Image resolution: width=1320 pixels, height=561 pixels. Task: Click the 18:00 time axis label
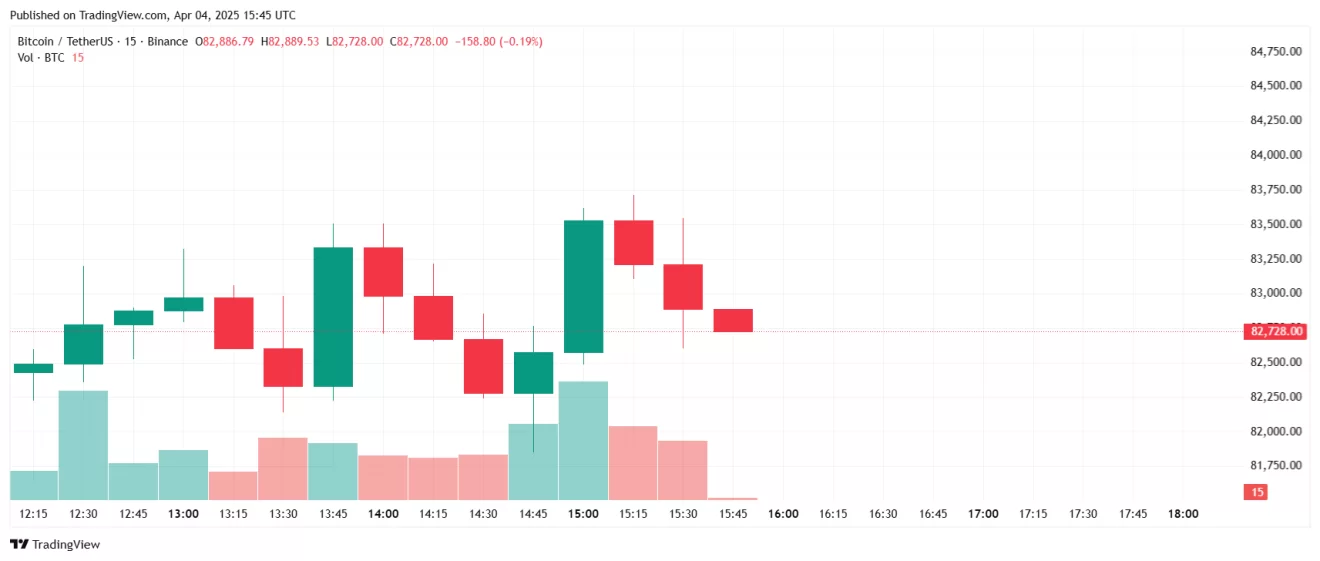click(1183, 514)
